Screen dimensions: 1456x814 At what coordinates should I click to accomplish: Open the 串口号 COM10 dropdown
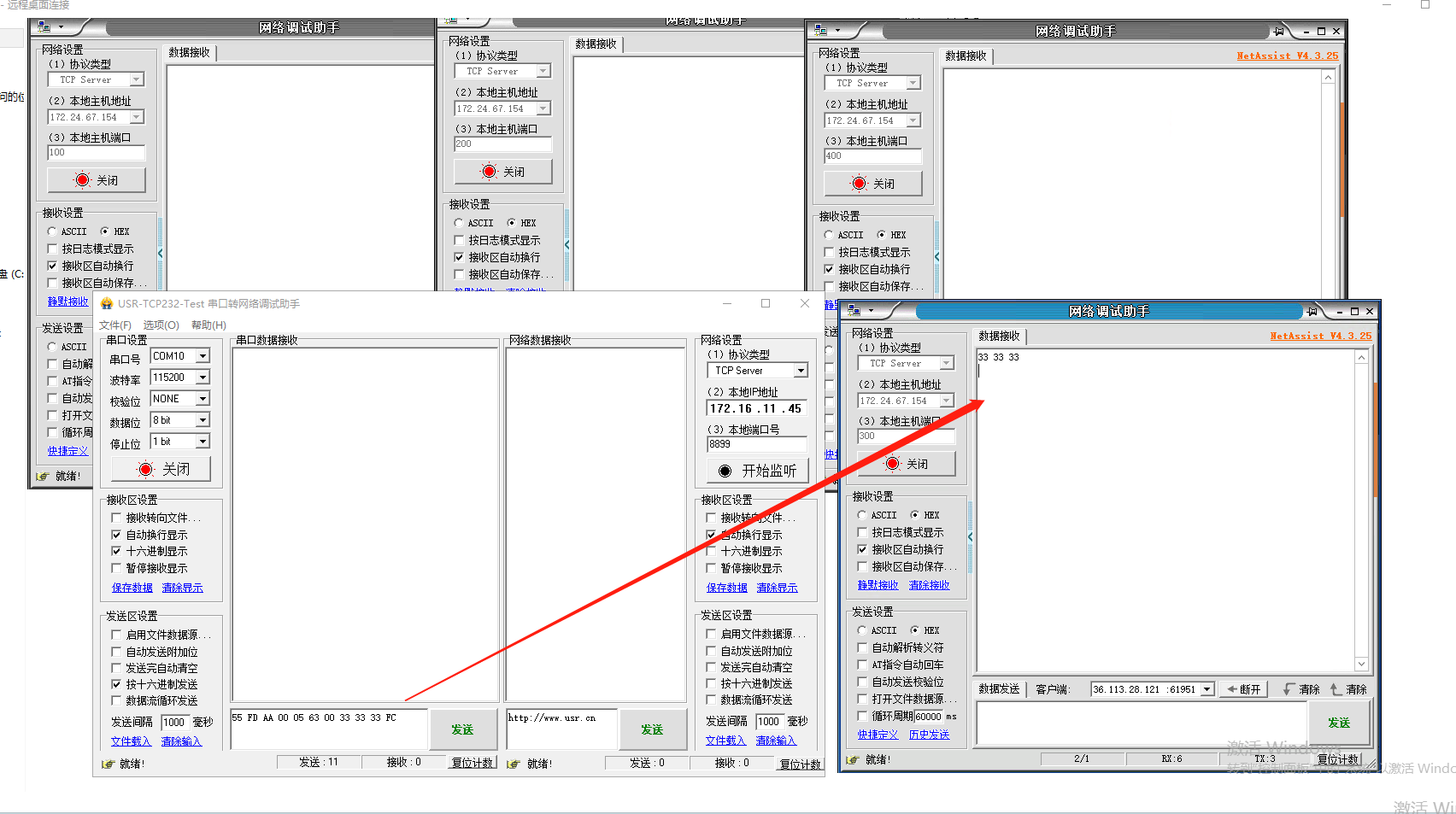coord(203,356)
